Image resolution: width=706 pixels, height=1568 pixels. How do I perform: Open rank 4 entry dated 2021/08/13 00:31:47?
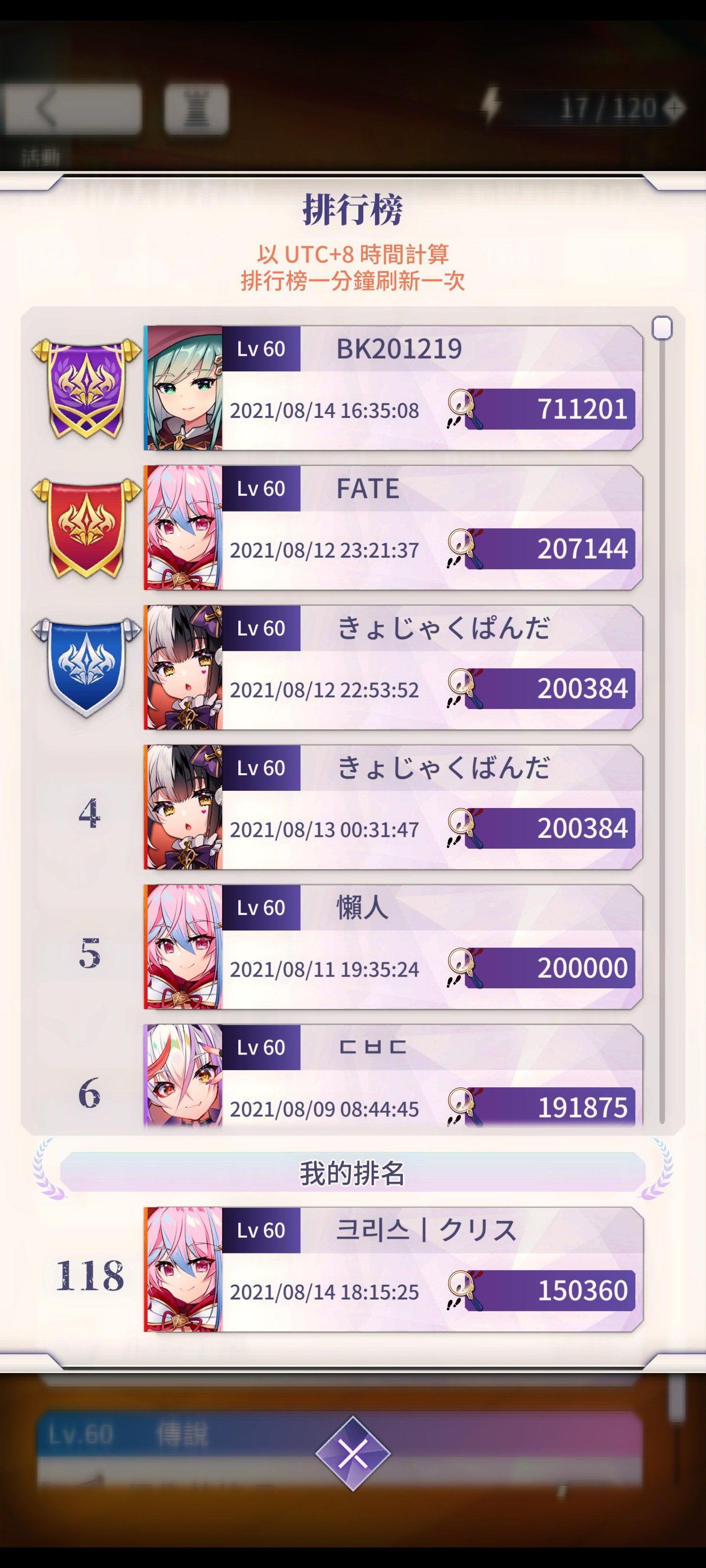[393, 807]
